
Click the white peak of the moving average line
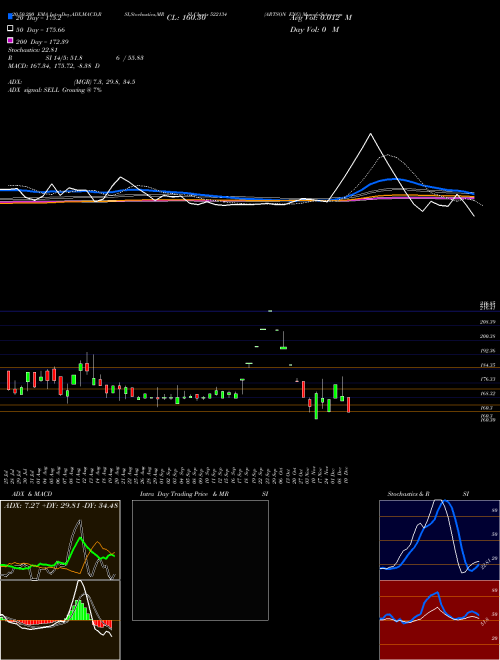coord(370,134)
